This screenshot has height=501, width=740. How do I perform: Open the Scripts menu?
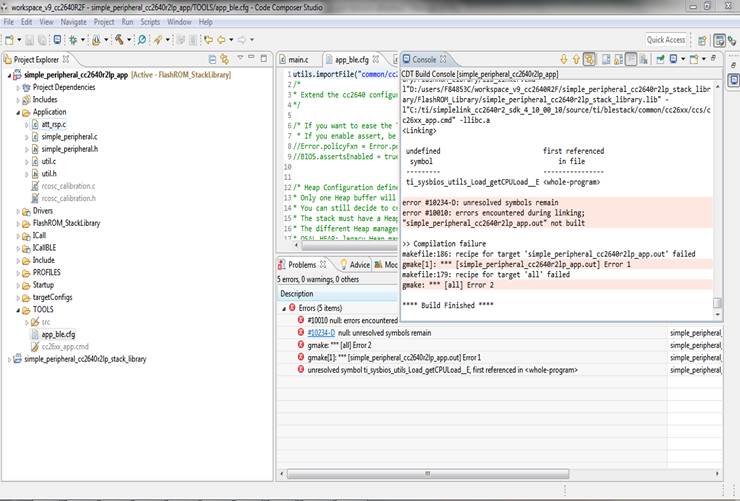pyautogui.click(x=150, y=22)
